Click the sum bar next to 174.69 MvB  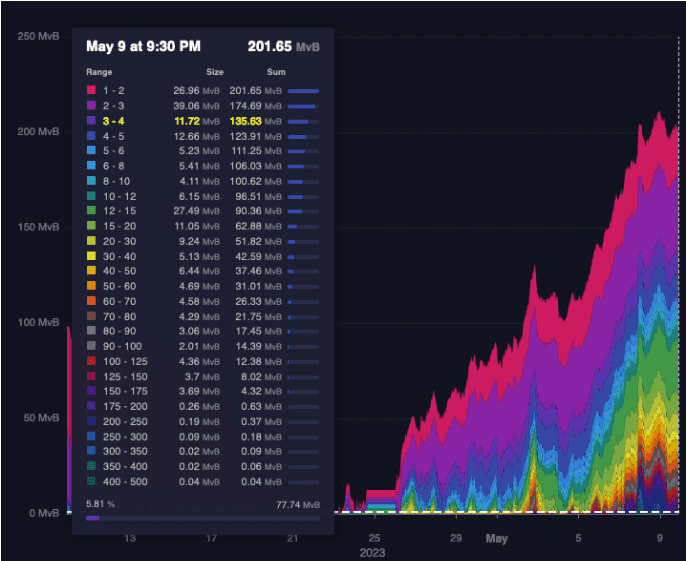[x=303, y=106]
